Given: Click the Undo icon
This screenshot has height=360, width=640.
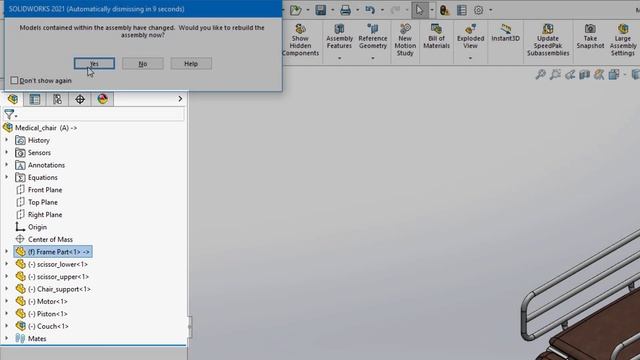Looking at the screenshot, I should pyautogui.click(x=370, y=10).
